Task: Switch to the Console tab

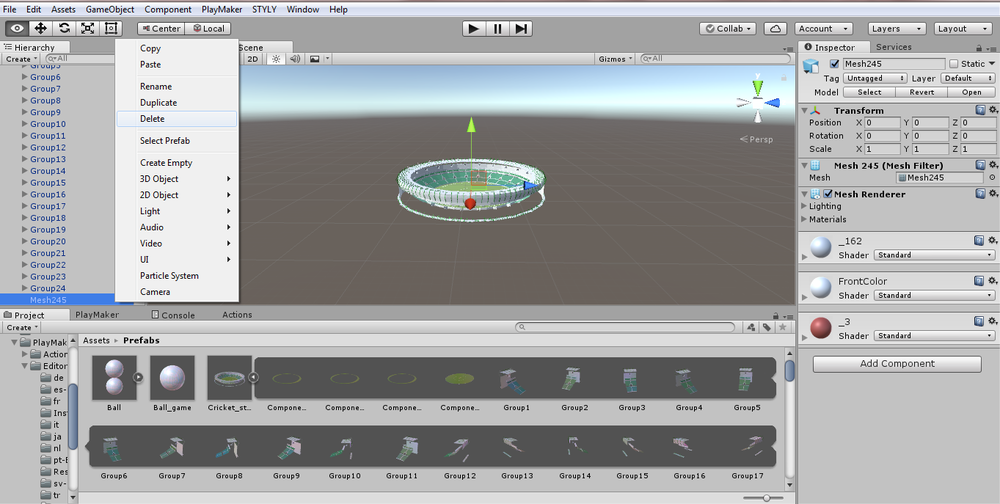Action: pyautogui.click(x=173, y=315)
